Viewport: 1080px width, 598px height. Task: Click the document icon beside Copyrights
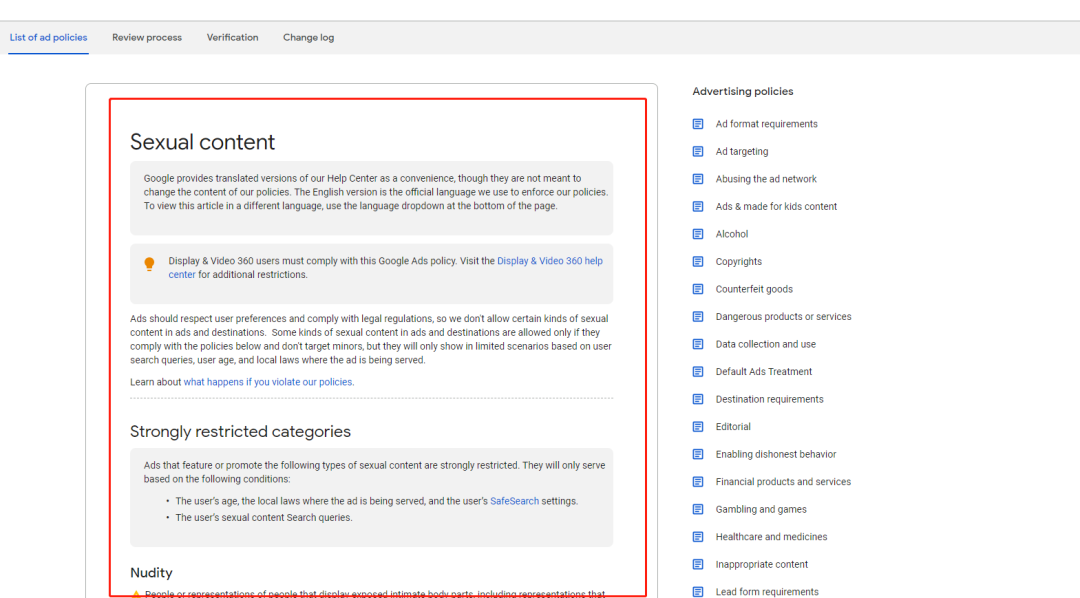pyautogui.click(x=698, y=262)
